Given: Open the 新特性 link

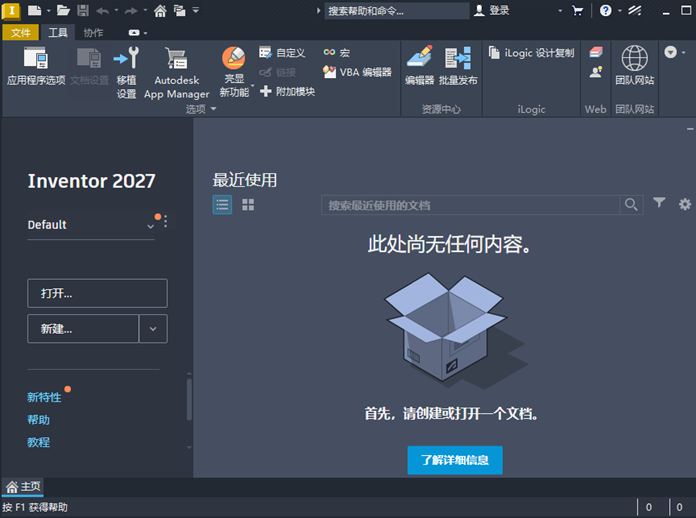Looking at the screenshot, I should tap(44, 397).
